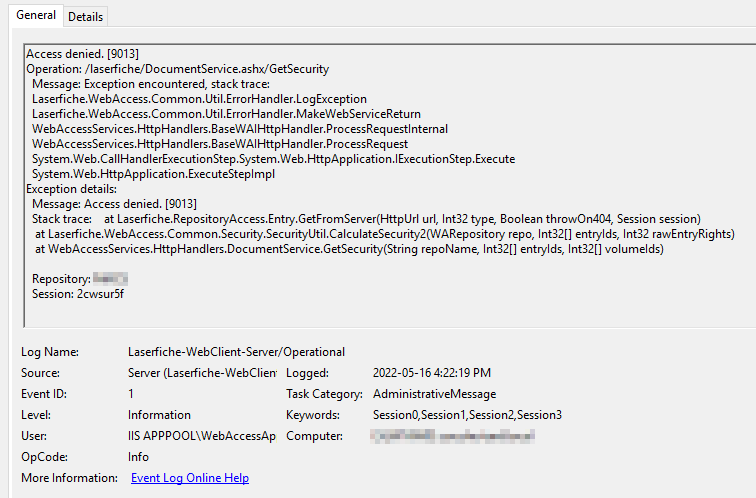The width and height of the screenshot is (756, 498).
Task: Select the Operation GetSecurity line
Action: point(177,69)
